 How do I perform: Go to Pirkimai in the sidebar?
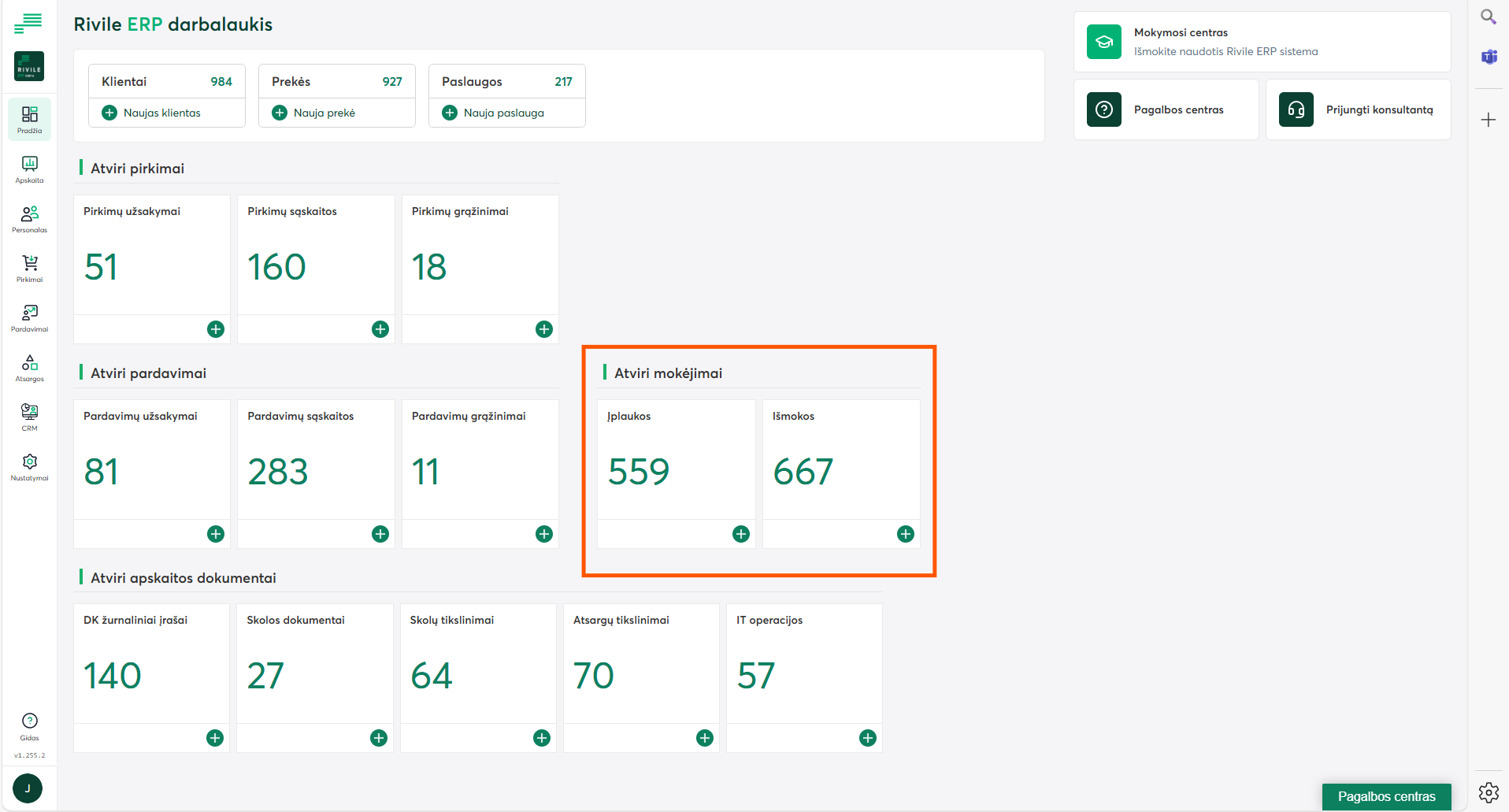(x=29, y=268)
